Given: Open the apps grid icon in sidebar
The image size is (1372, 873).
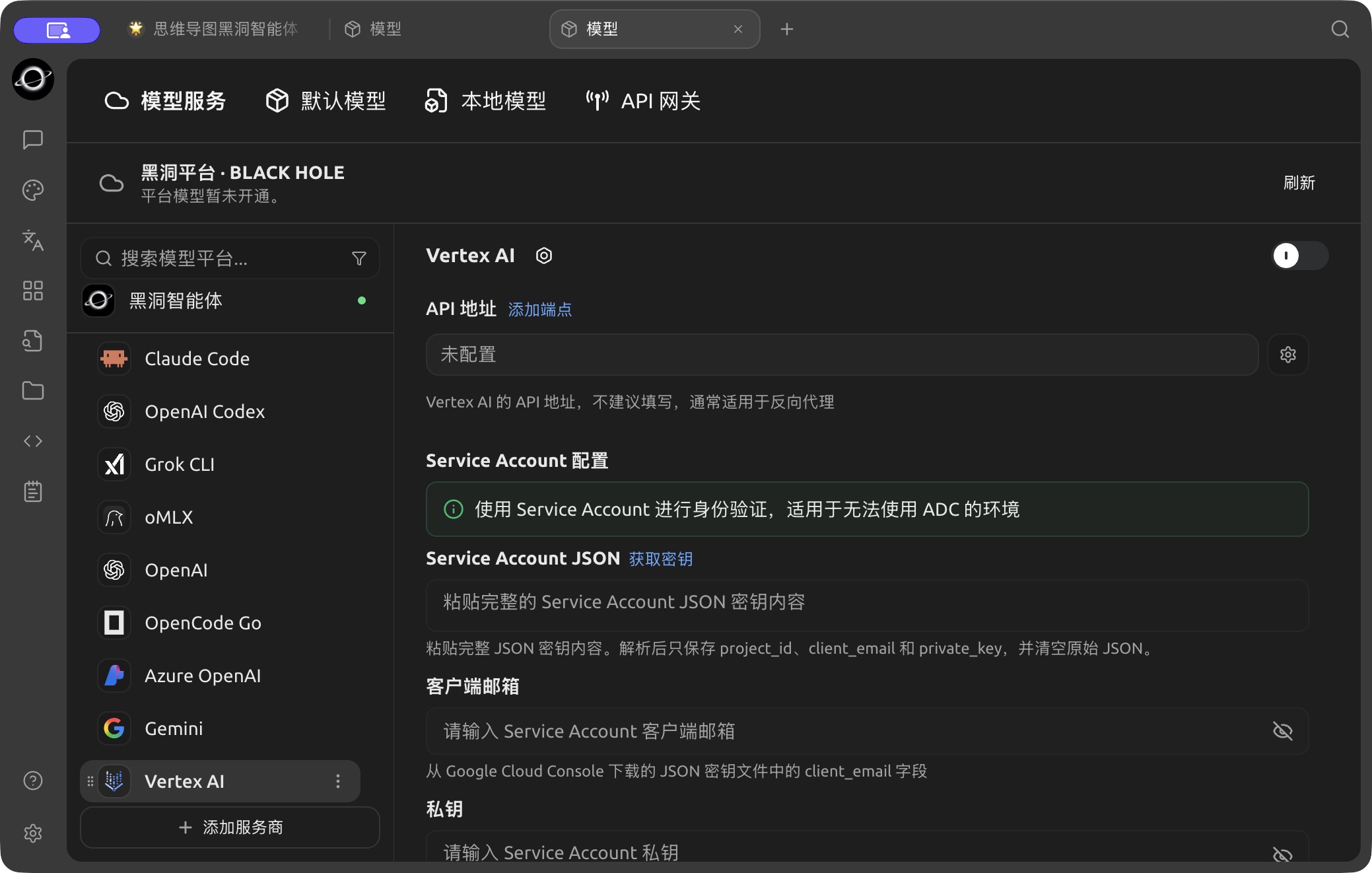Looking at the screenshot, I should point(33,291).
